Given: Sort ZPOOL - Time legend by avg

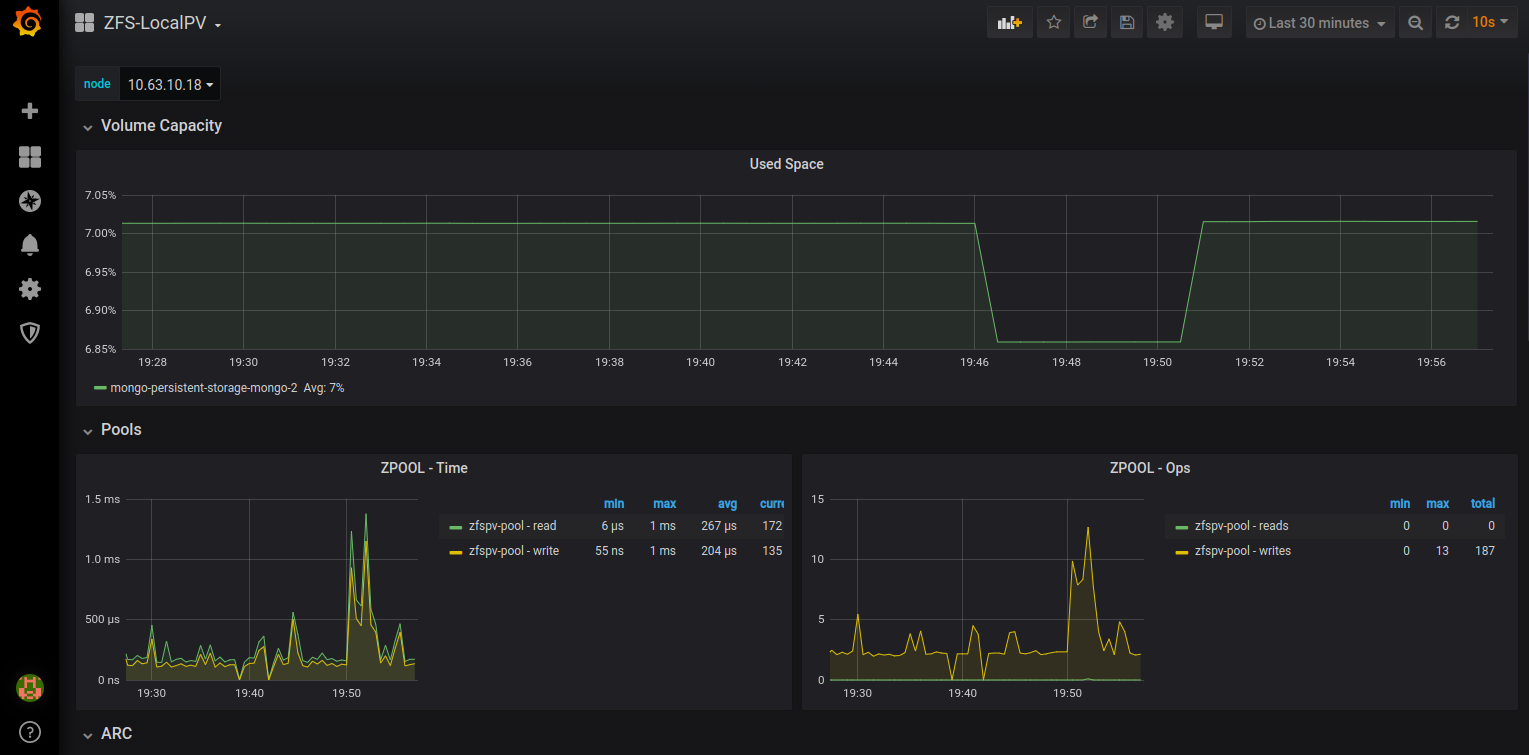Looking at the screenshot, I should pos(727,504).
